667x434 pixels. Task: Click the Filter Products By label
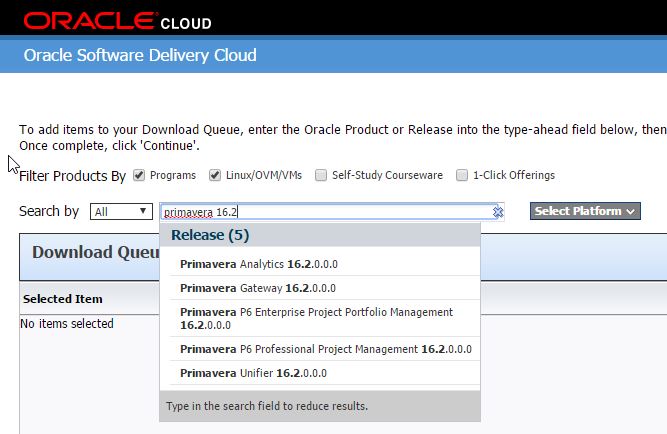[72, 176]
